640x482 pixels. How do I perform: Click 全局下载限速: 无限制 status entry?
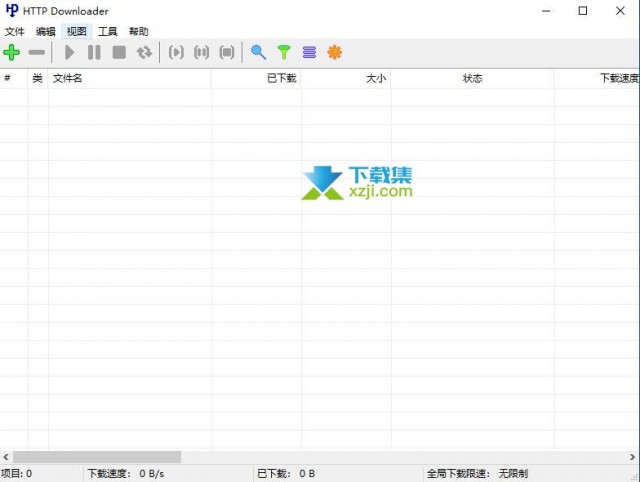[477, 473]
